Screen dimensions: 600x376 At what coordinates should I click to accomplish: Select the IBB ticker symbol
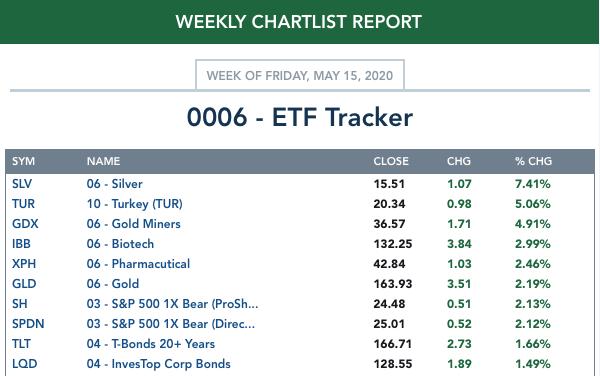21,244
